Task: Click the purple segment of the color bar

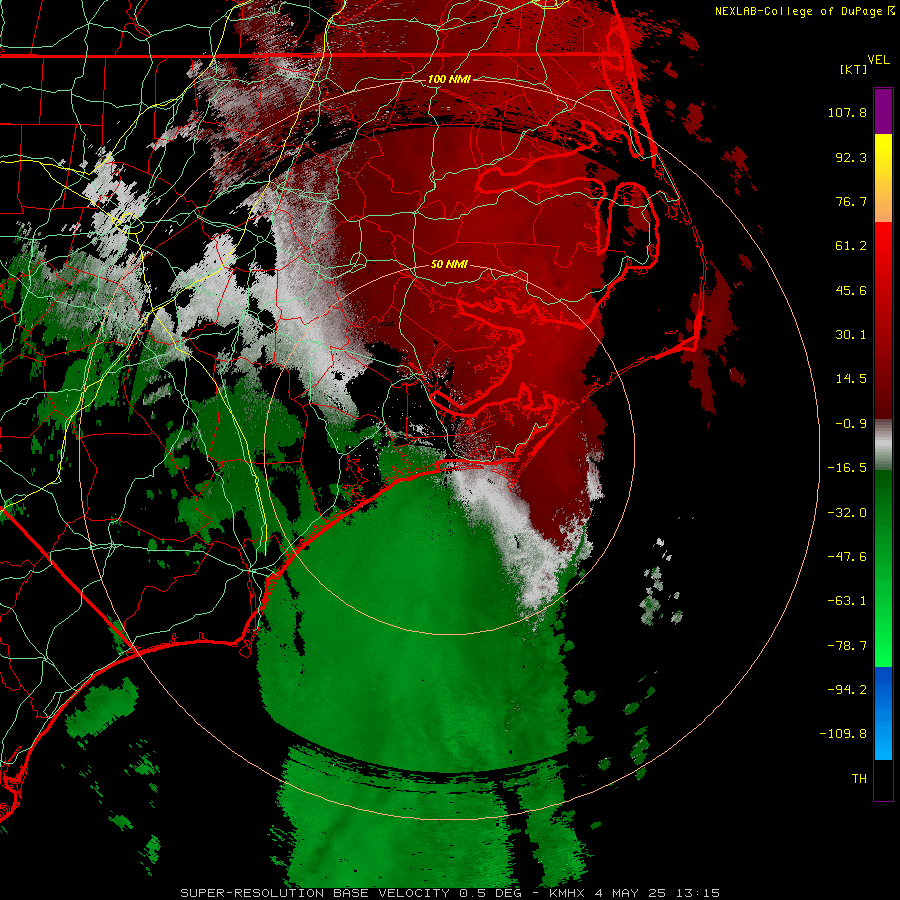Action: (x=883, y=111)
